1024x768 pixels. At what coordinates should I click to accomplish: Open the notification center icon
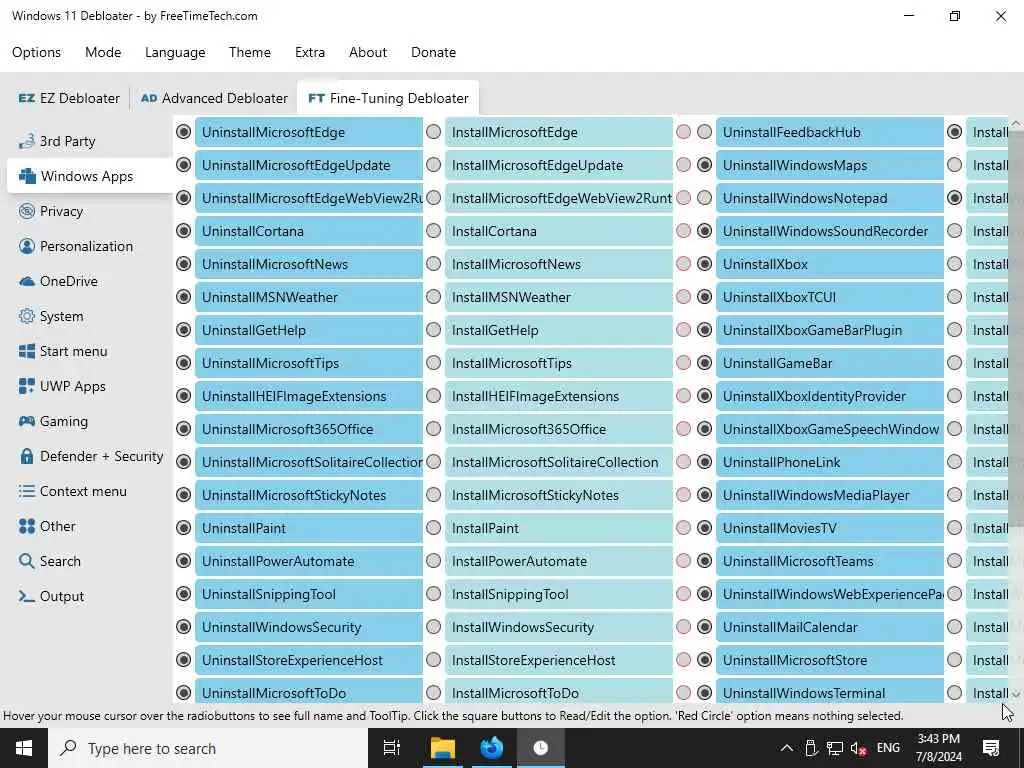click(991, 748)
